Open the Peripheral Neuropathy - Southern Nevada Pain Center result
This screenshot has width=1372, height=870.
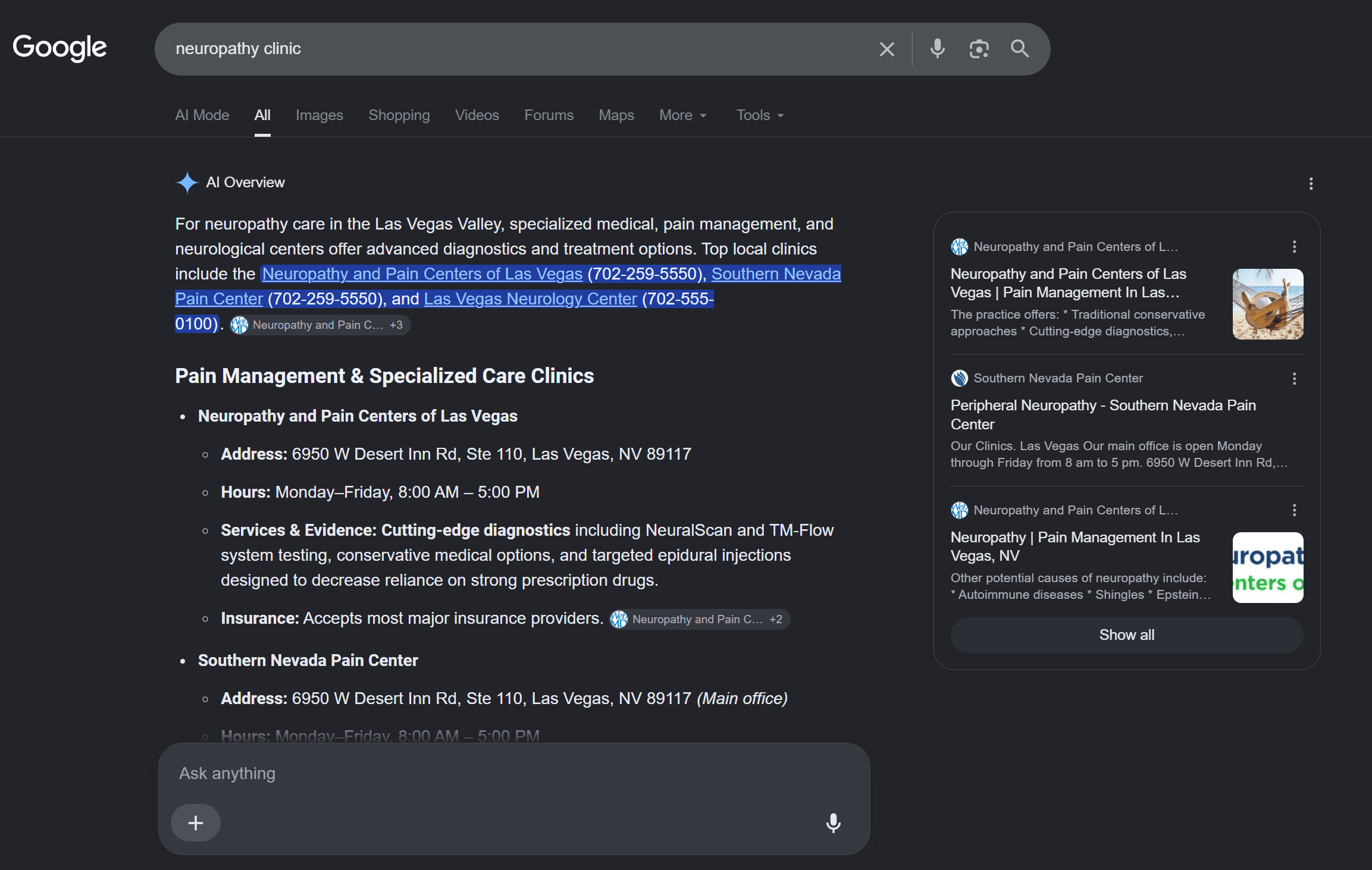point(1103,415)
